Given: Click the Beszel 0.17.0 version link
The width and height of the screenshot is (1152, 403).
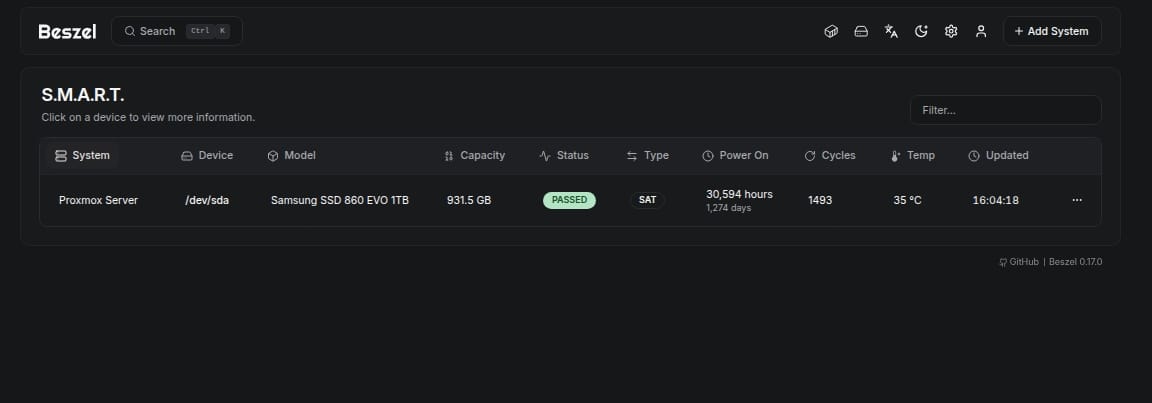Looking at the screenshot, I should [1075, 262].
